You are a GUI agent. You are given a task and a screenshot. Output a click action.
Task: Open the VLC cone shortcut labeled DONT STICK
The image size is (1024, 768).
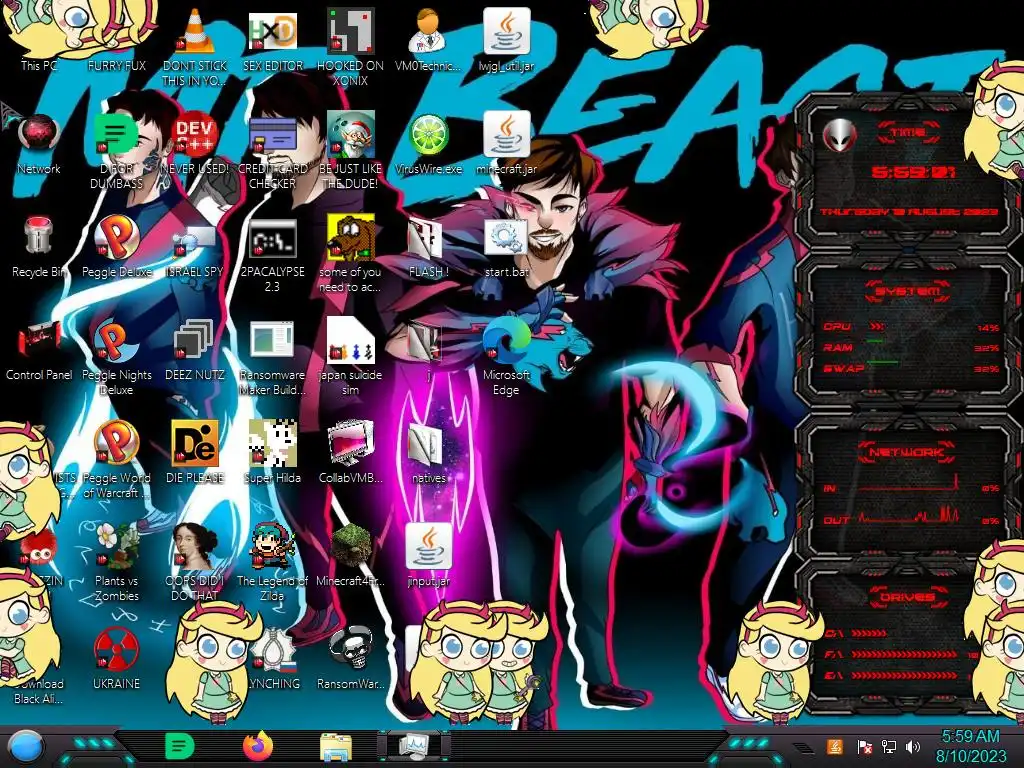(x=195, y=47)
